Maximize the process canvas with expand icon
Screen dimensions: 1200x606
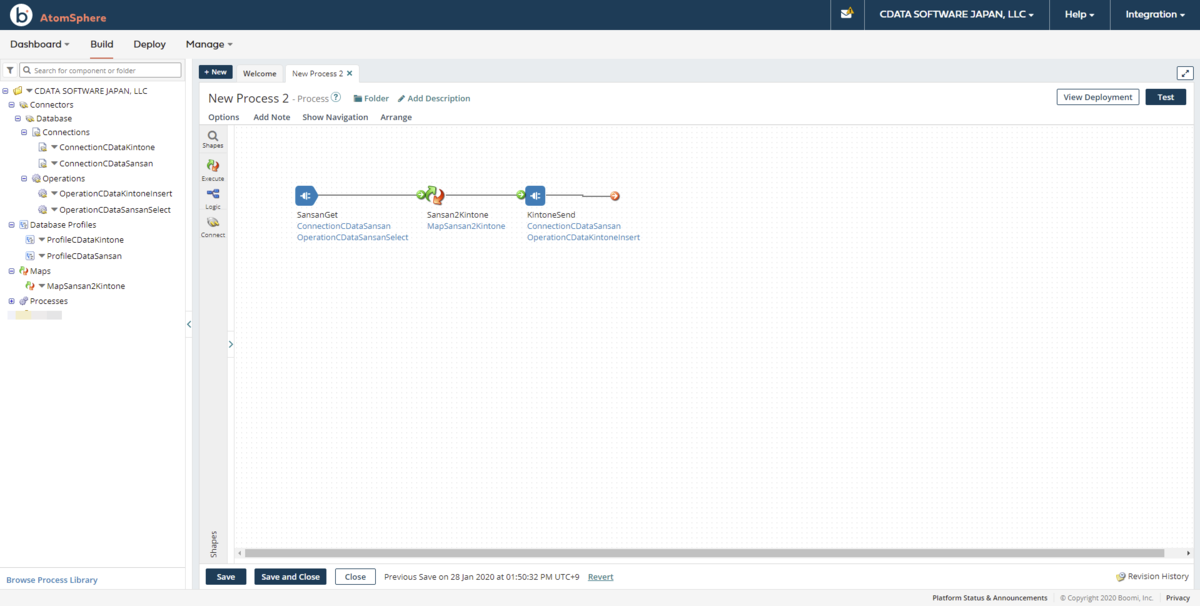[x=1185, y=73]
